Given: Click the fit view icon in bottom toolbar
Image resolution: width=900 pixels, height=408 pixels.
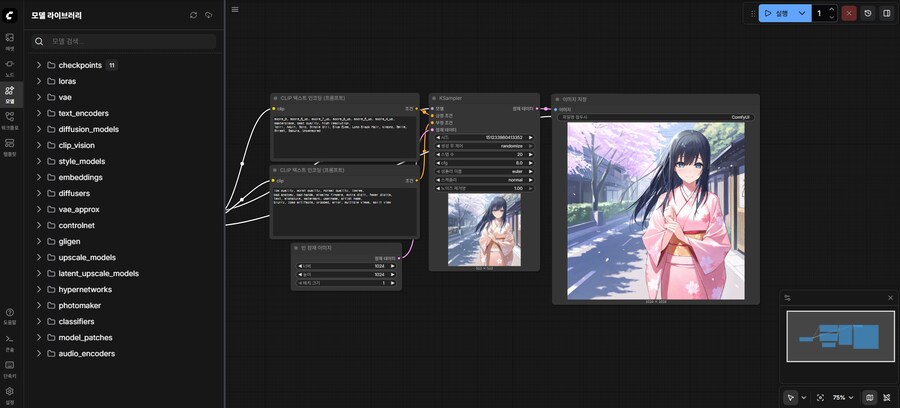Looking at the screenshot, I should pos(820,397).
